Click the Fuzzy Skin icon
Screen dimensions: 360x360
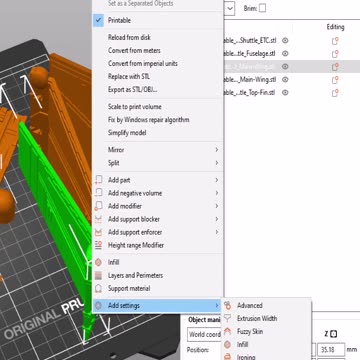pyautogui.click(x=228, y=331)
